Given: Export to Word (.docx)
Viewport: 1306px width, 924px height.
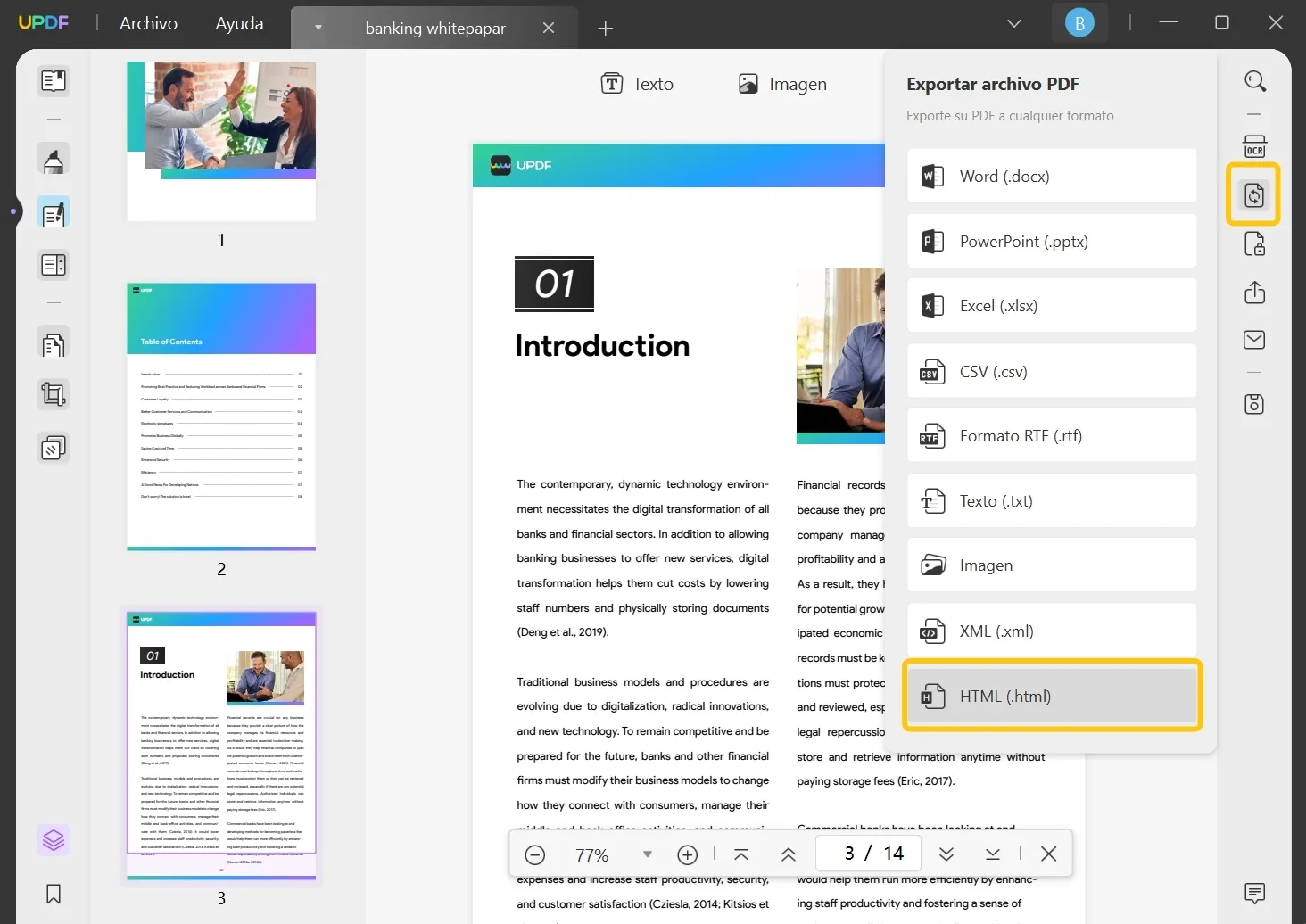Looking at the screenshot, I should (x=1052, y=176).
